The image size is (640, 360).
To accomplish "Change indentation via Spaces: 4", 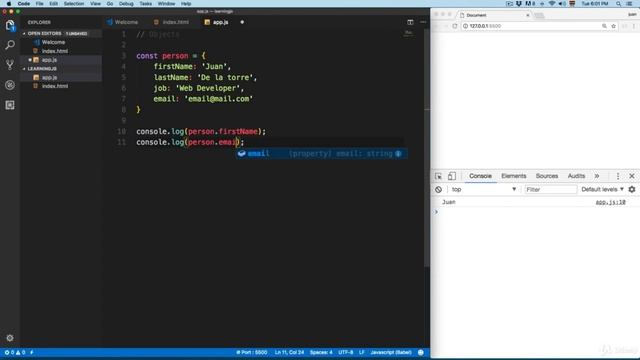I will point(321,352).
